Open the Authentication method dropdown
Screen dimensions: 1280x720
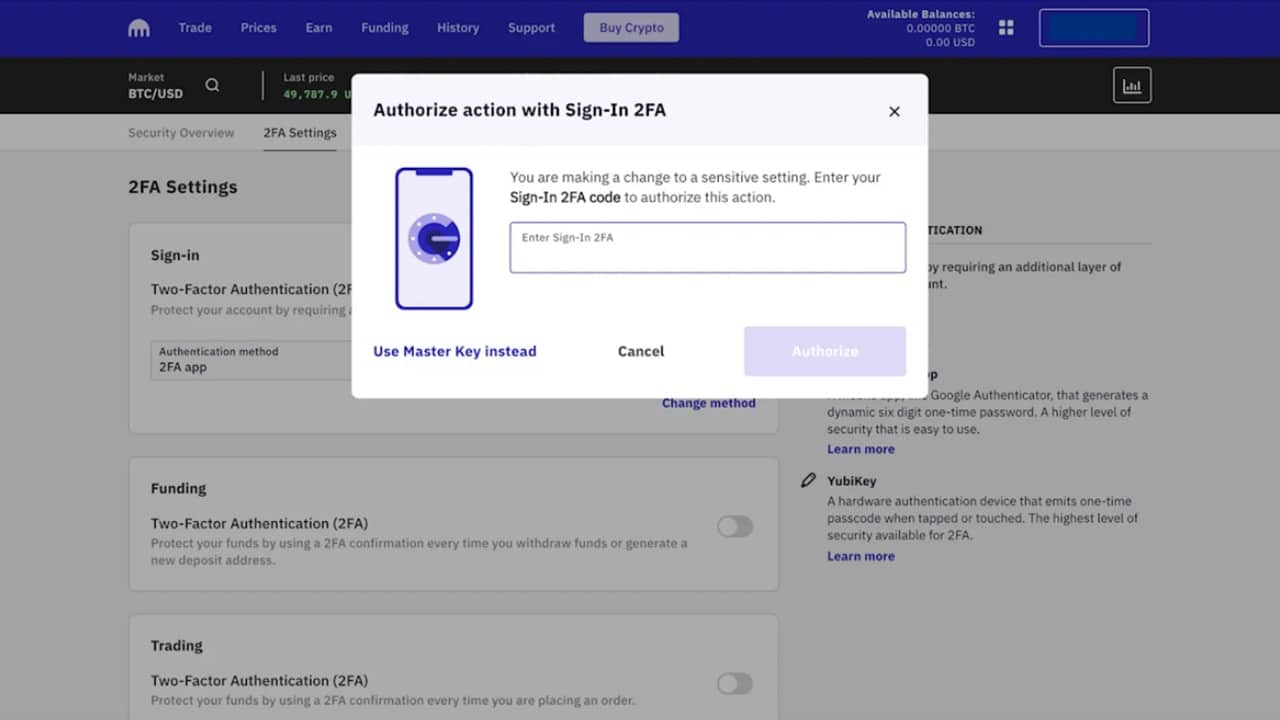tap(251, 360)
